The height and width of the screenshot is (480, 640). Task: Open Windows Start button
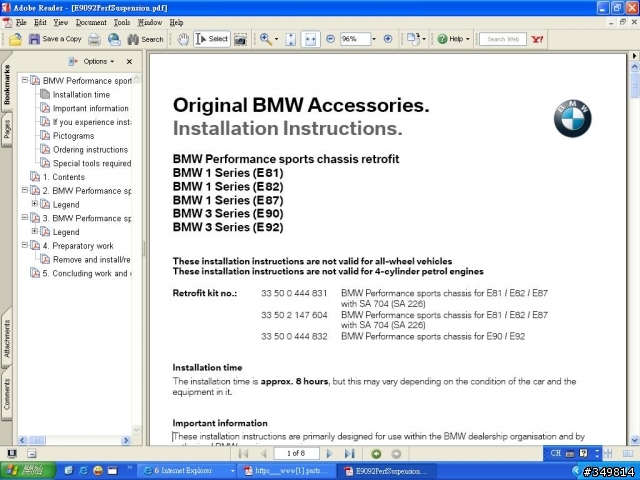coord(28,471)
